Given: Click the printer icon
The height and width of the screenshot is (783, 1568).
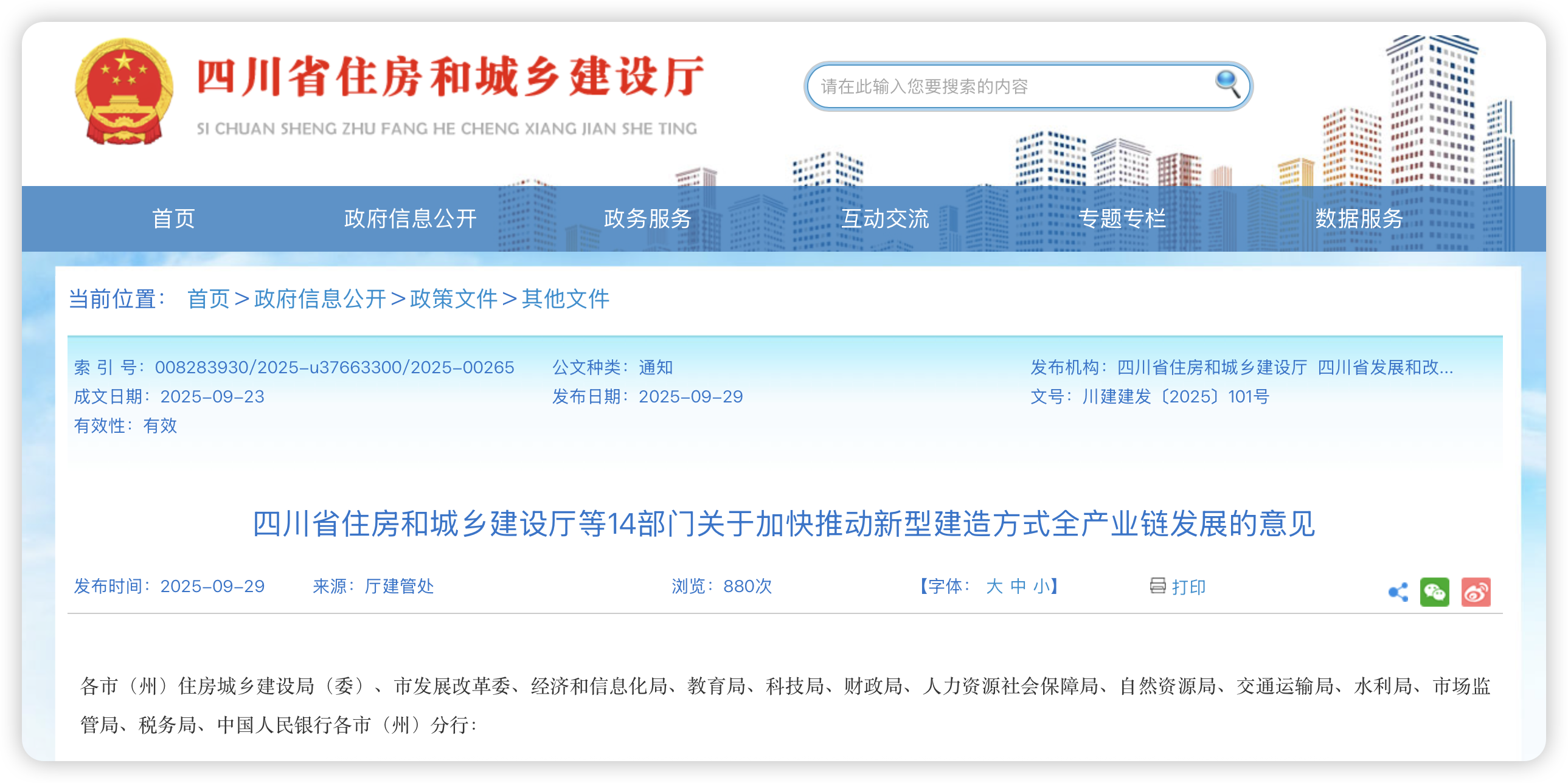Looking at the screenshot, I should point(1157,585).
